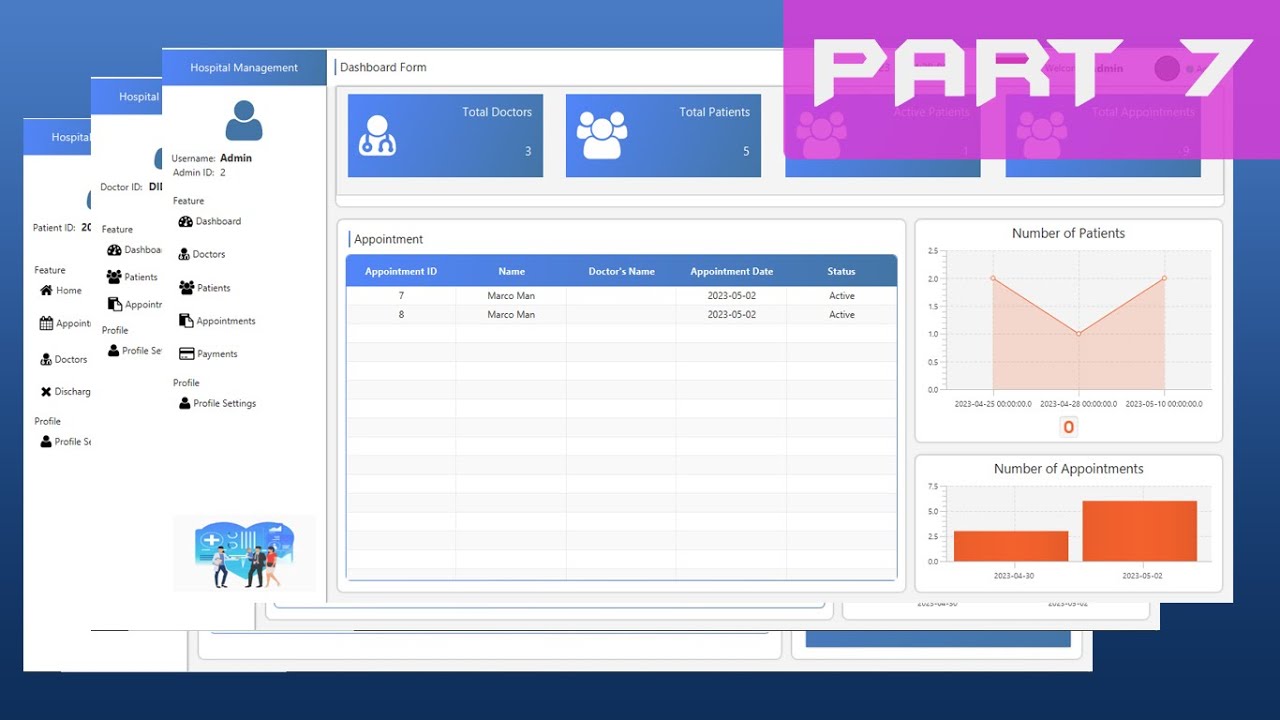Click the Appointment panel heading
The height and width of the screenshot is (720, 1280).
388,239
